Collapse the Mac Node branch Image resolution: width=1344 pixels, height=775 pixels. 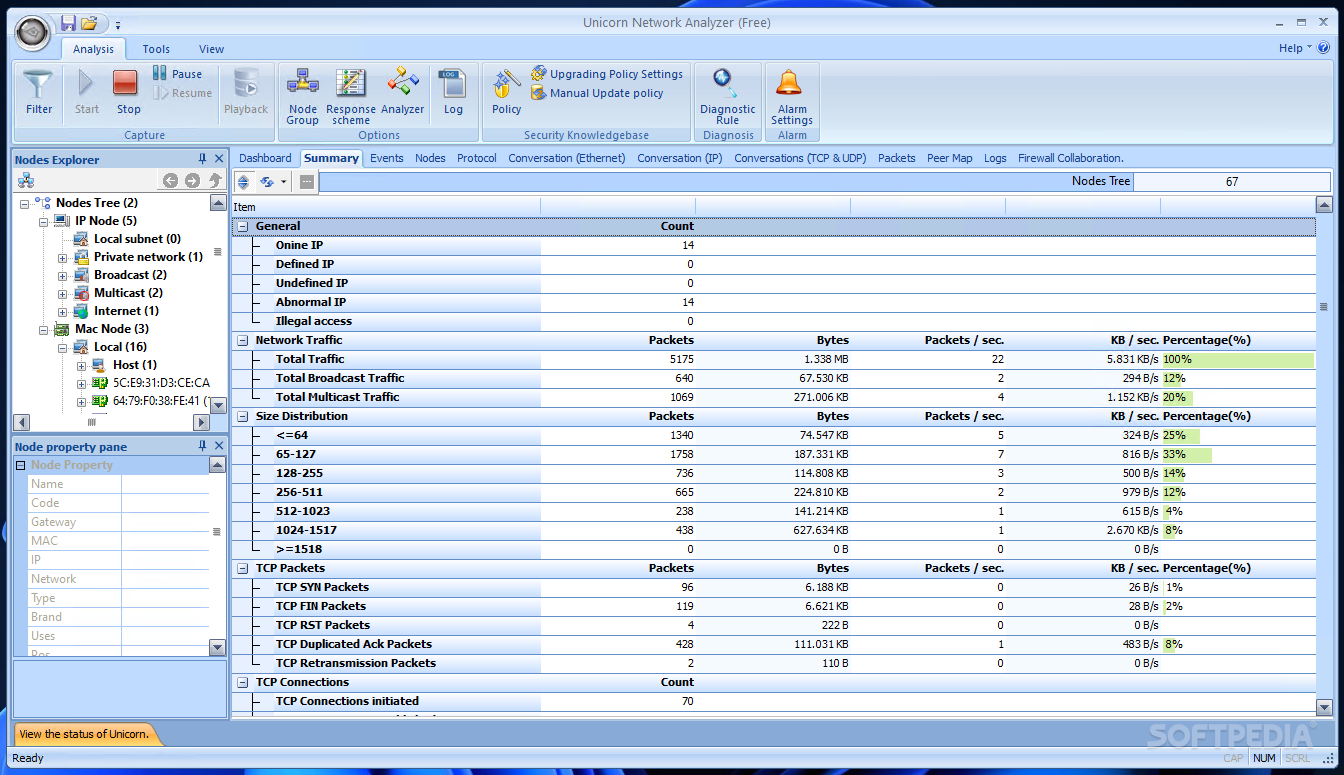coord(44,329)
